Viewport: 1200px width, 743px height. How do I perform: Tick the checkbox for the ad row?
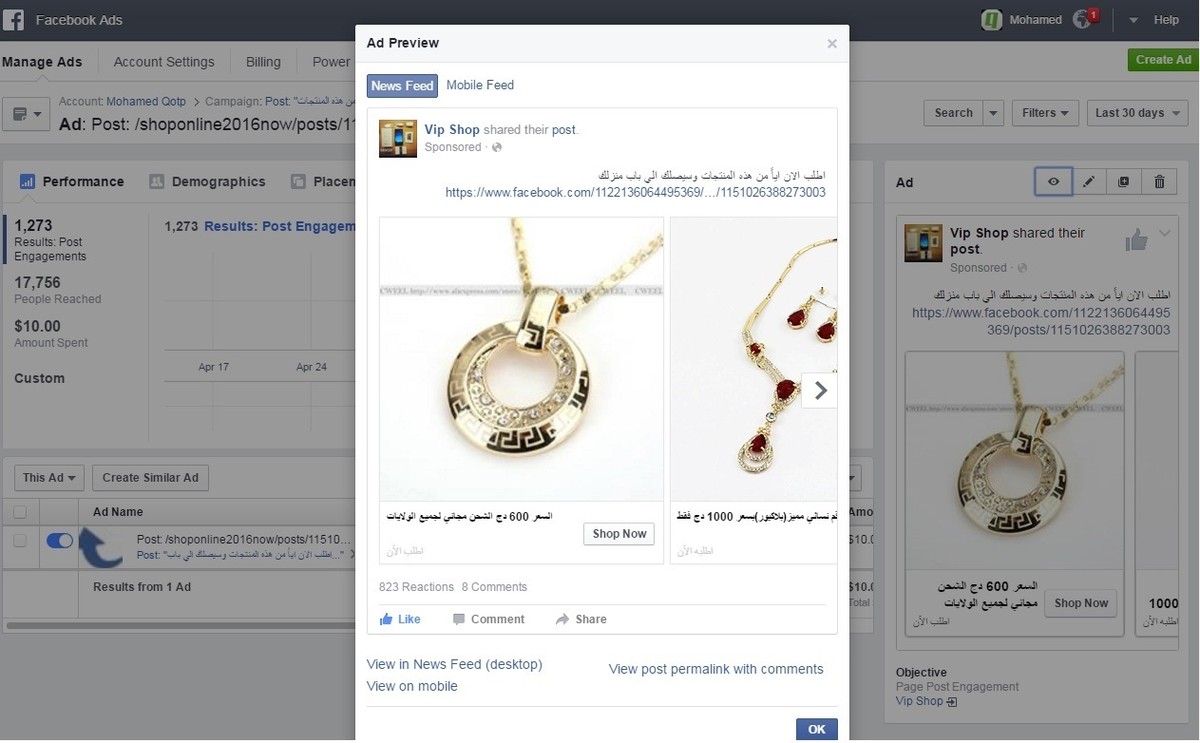(x=20, y=540)
